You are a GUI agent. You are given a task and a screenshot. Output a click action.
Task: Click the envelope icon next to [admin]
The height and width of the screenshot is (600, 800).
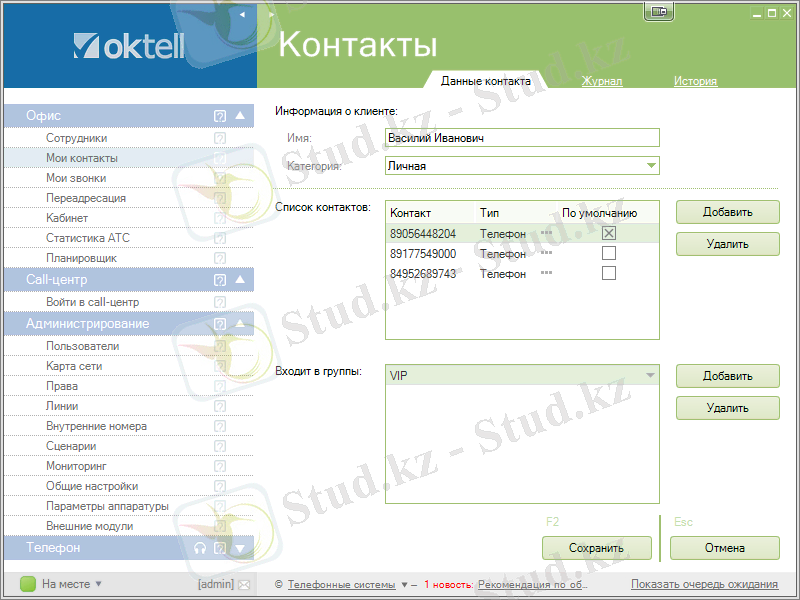(x=243, y=583)
